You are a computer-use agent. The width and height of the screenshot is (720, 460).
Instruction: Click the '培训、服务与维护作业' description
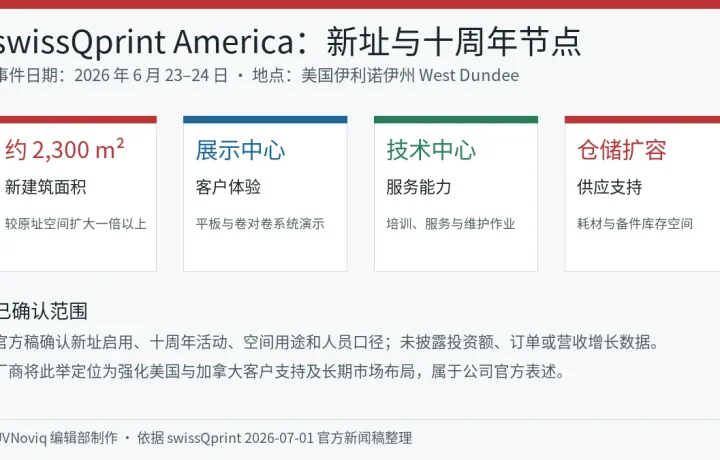(450, 224)
